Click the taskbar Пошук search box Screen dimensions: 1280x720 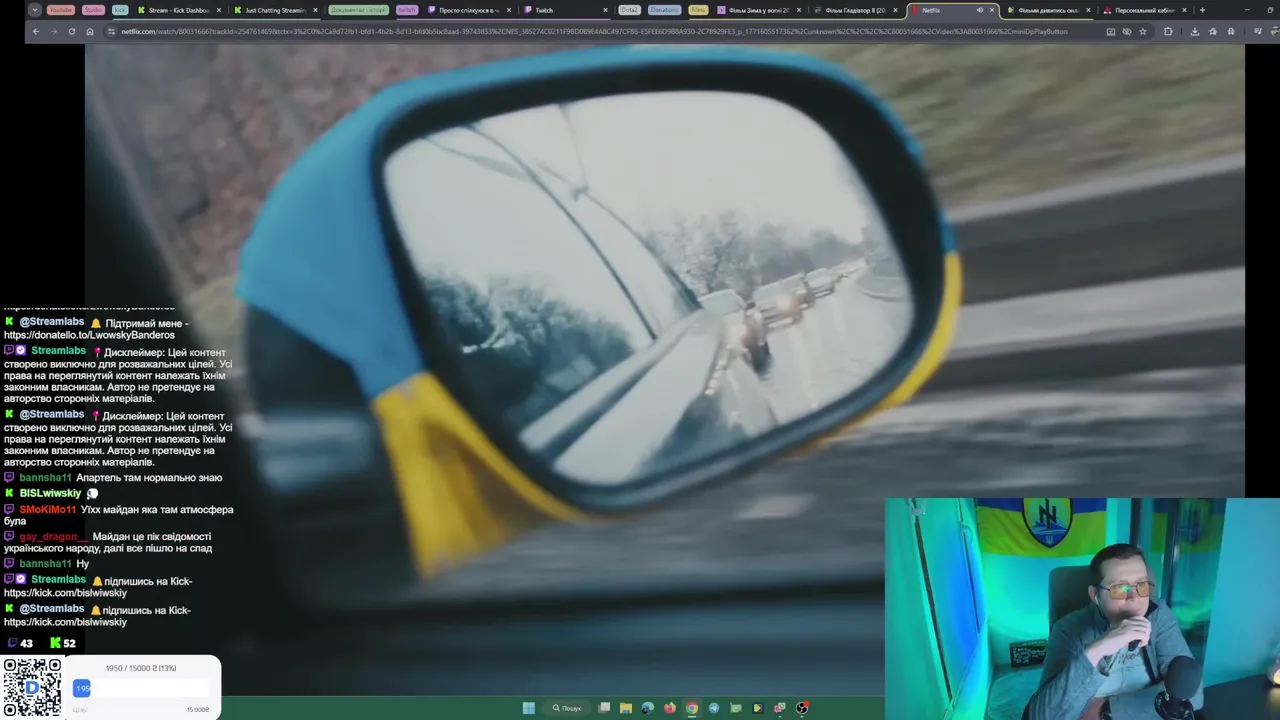click(x=567, y=708)
